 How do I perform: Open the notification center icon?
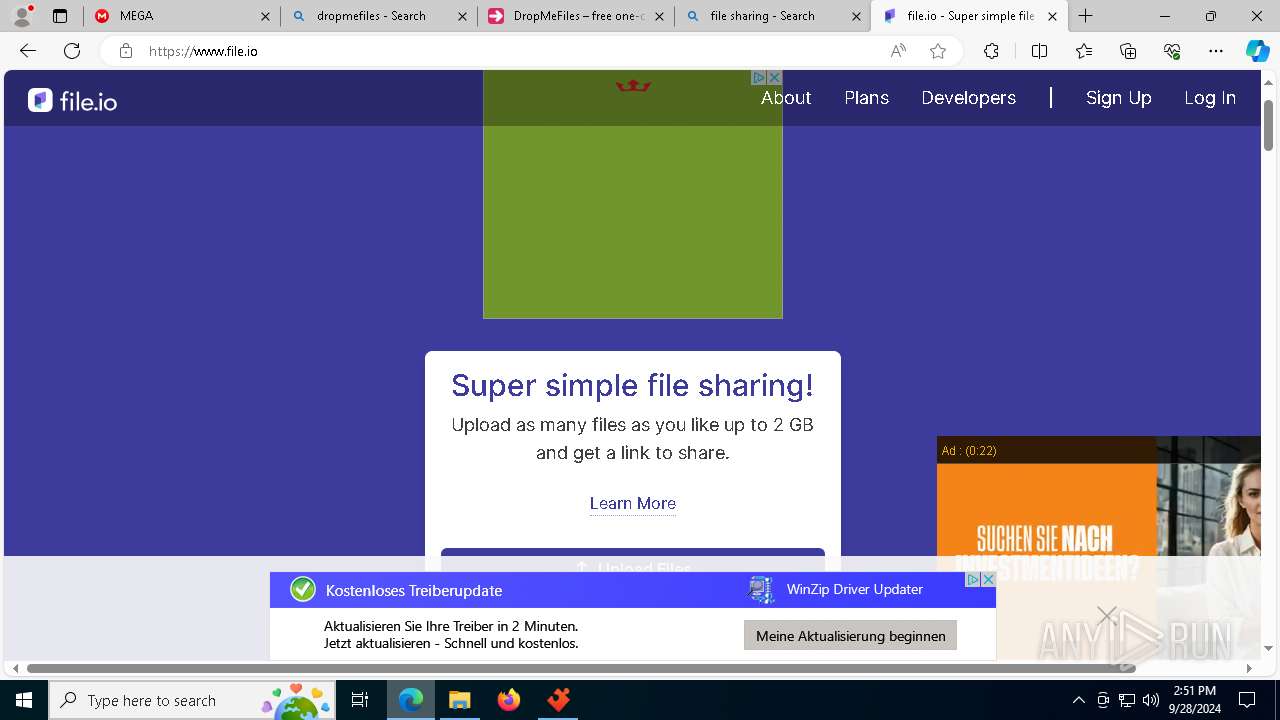(x=1247, y=700)
